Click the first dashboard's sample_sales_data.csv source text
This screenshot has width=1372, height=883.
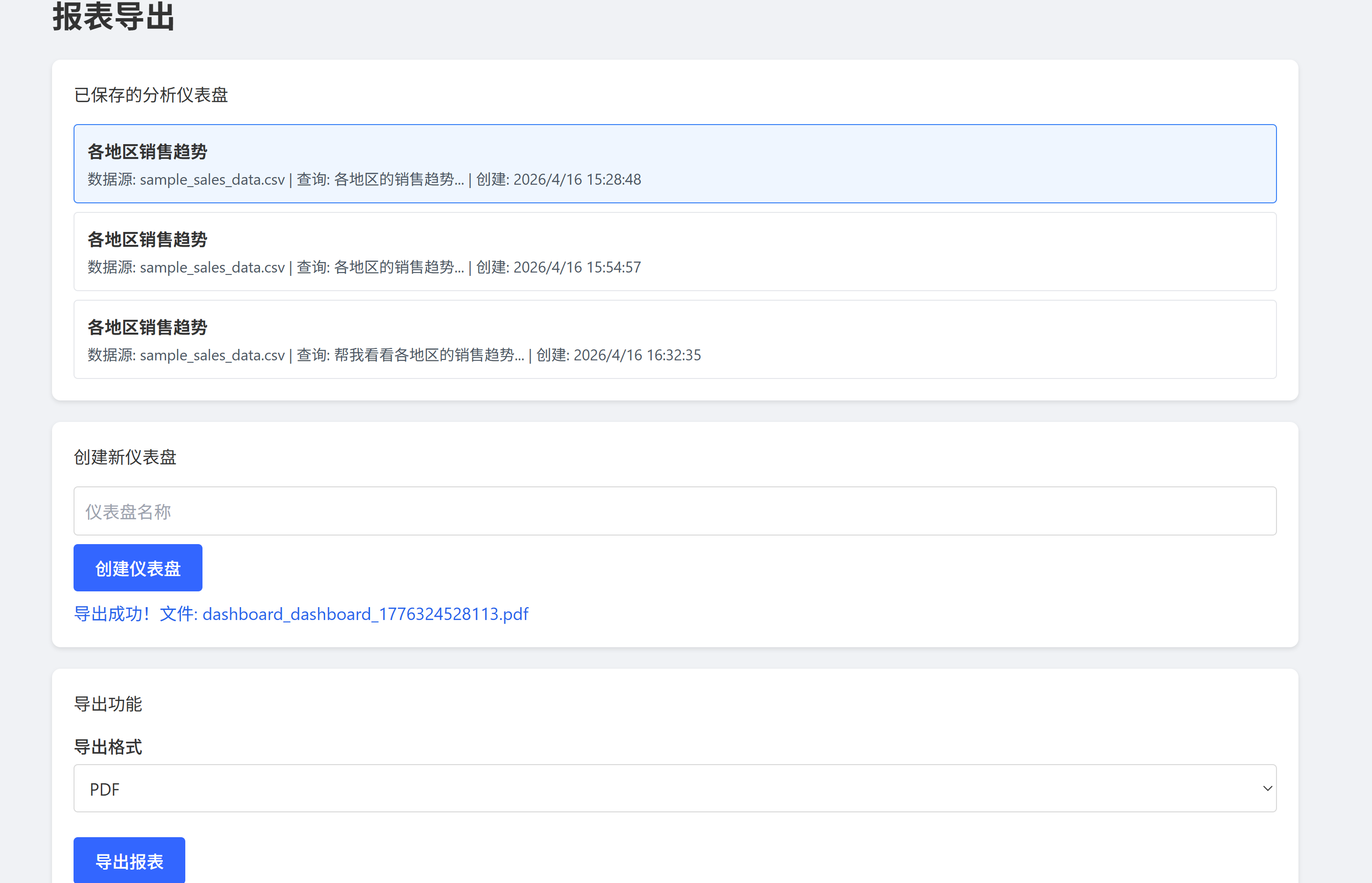(212, 179)
